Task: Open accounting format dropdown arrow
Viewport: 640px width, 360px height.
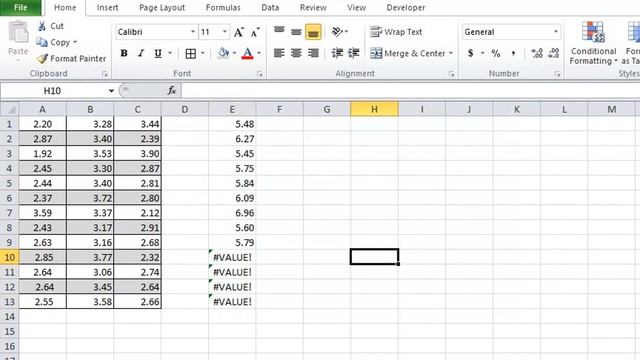Action: click(x=483, y=53)
